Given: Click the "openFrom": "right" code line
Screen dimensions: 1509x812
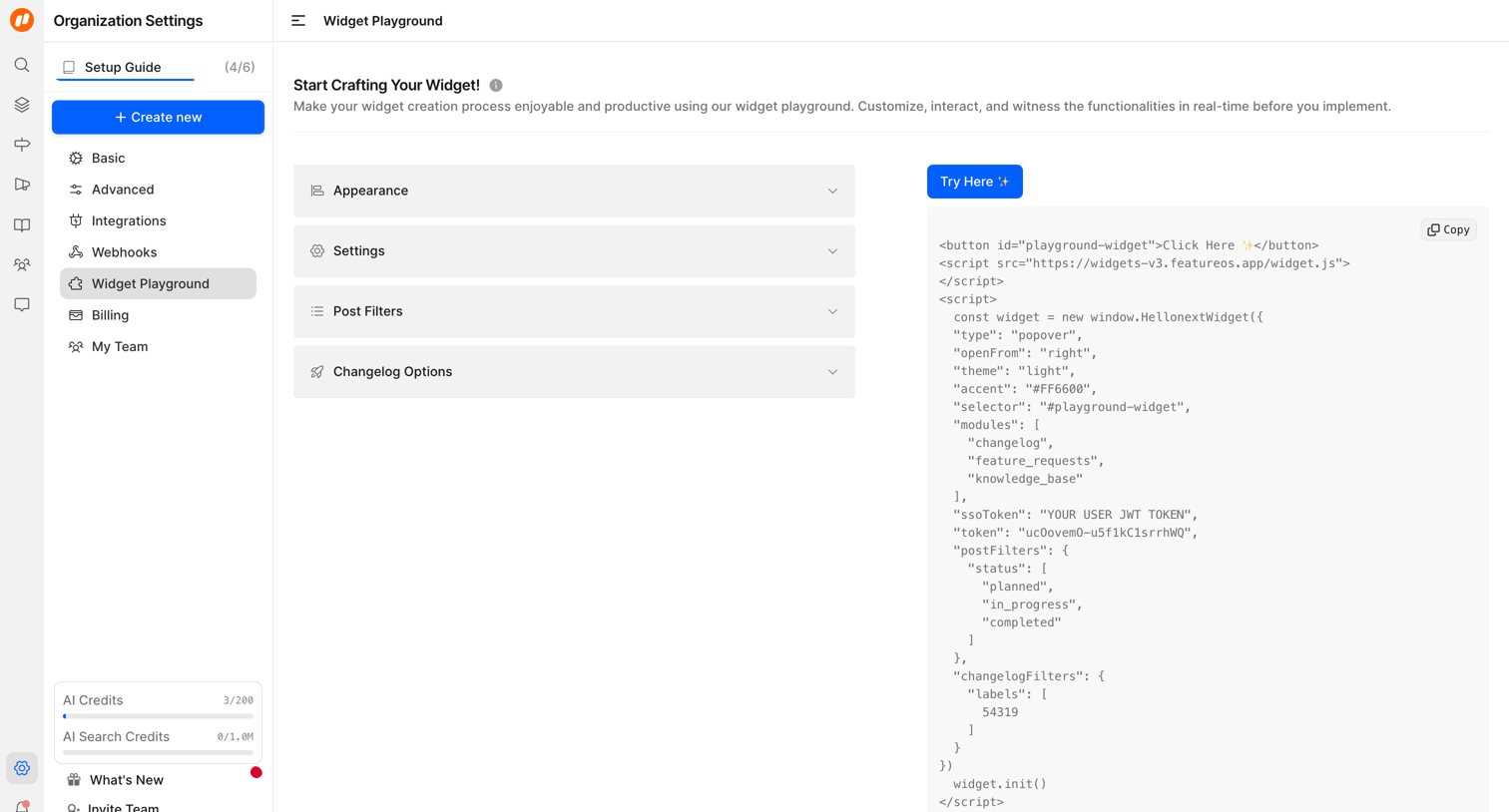Looking at the screenshot, I should tap(1025, 353).
